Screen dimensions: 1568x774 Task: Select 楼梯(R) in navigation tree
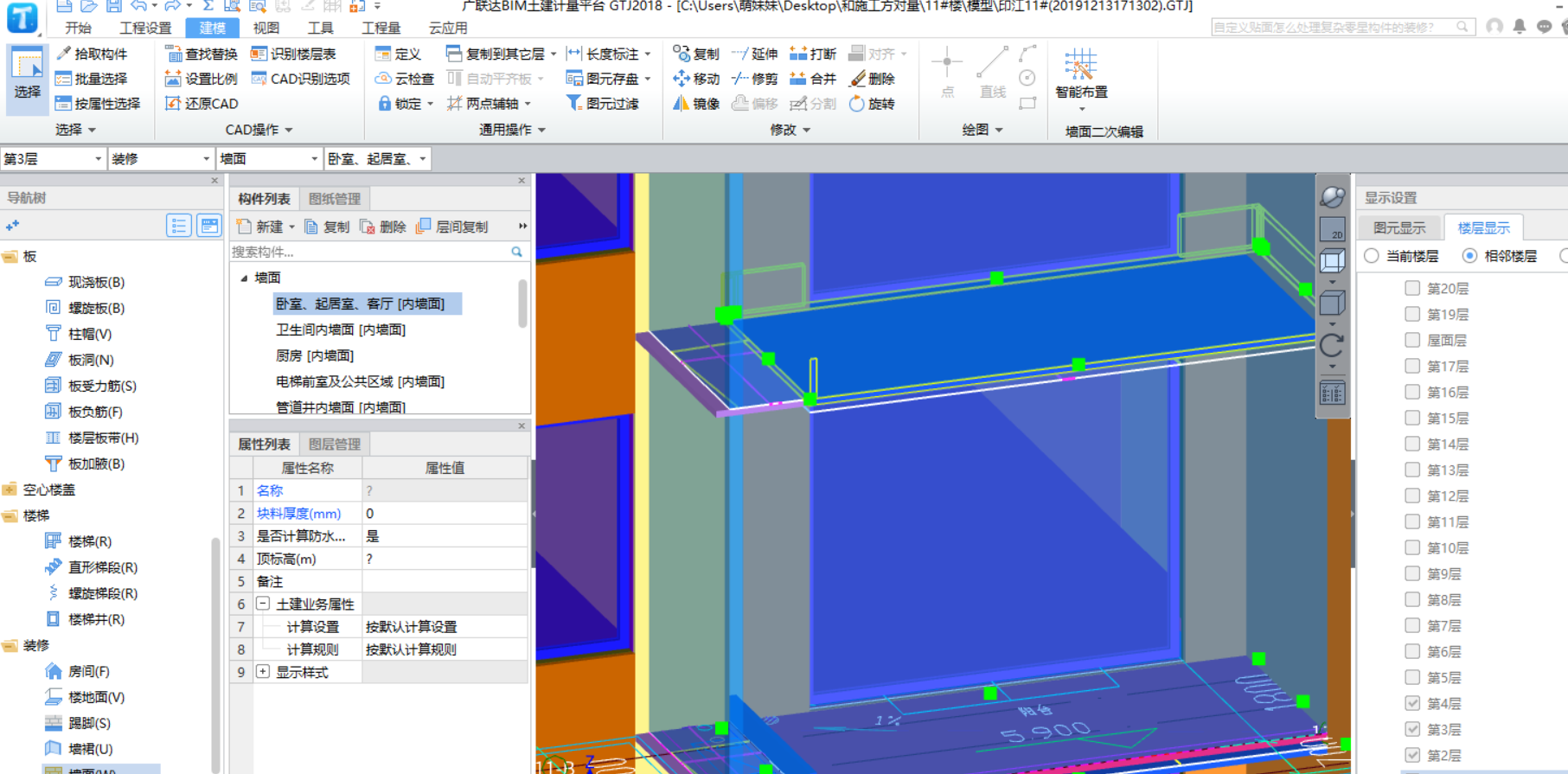(x=79, y=541)
